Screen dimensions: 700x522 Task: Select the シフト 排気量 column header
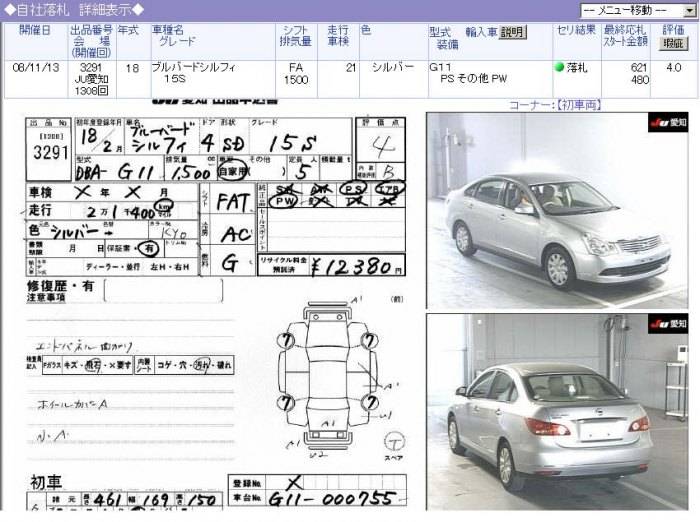(296, 36)
